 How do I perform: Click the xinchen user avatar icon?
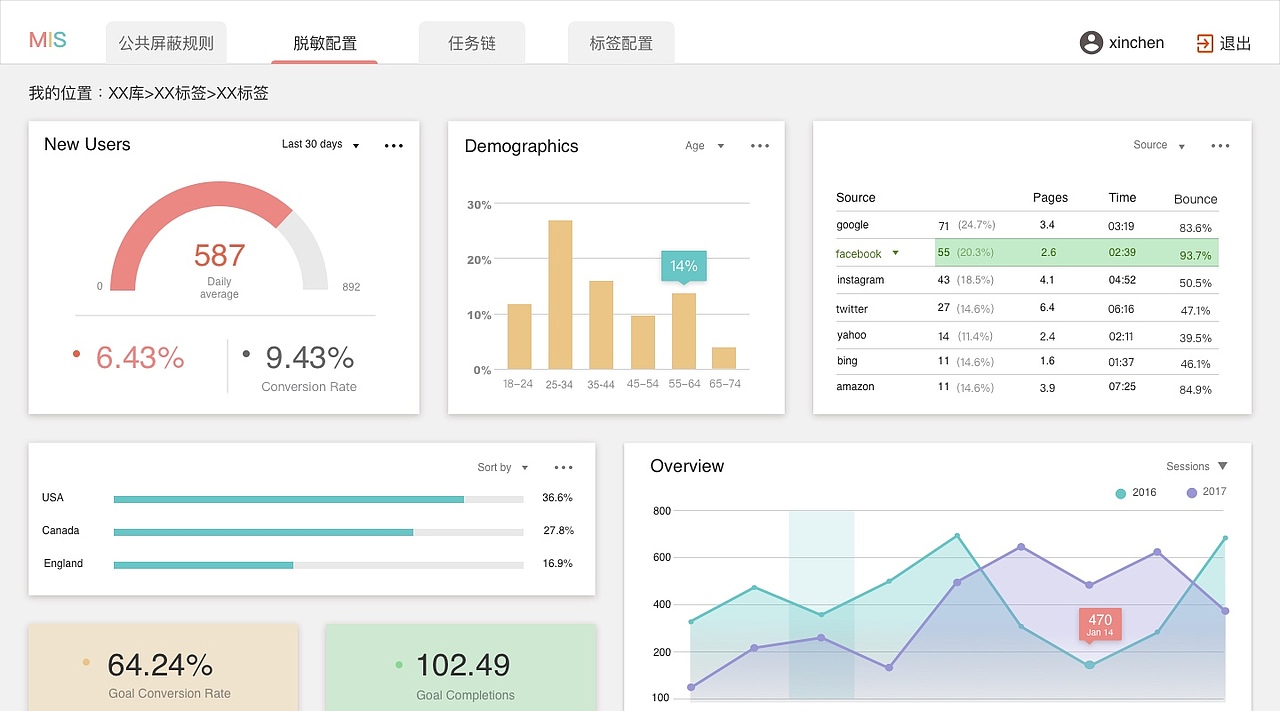[1090, 42]
